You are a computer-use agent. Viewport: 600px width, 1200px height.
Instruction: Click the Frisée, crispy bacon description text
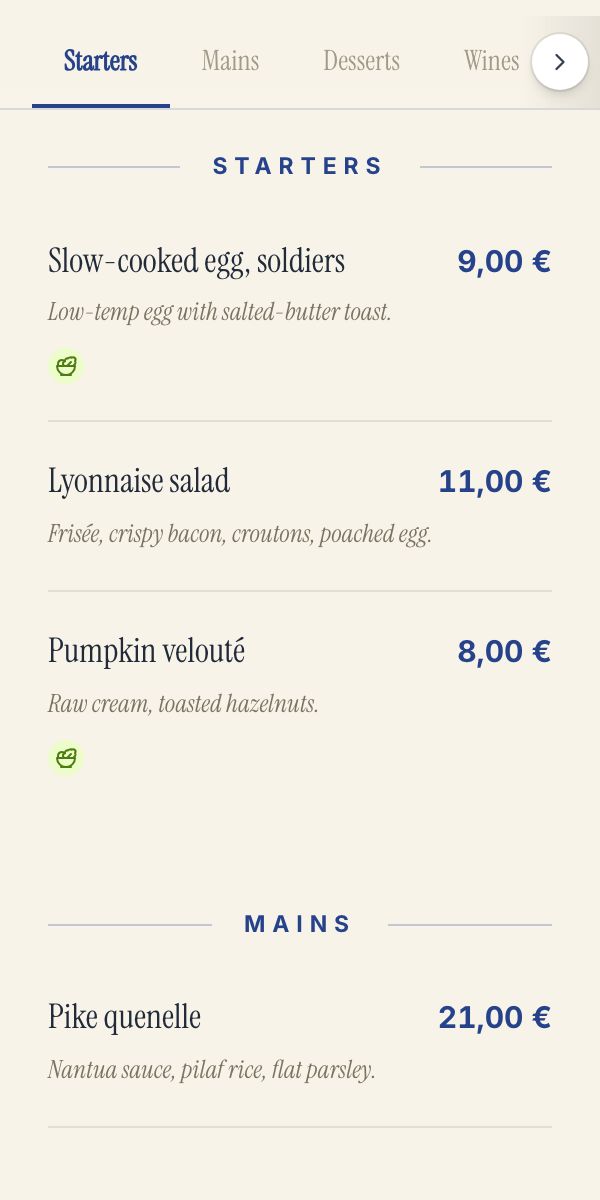coord(240,534)
